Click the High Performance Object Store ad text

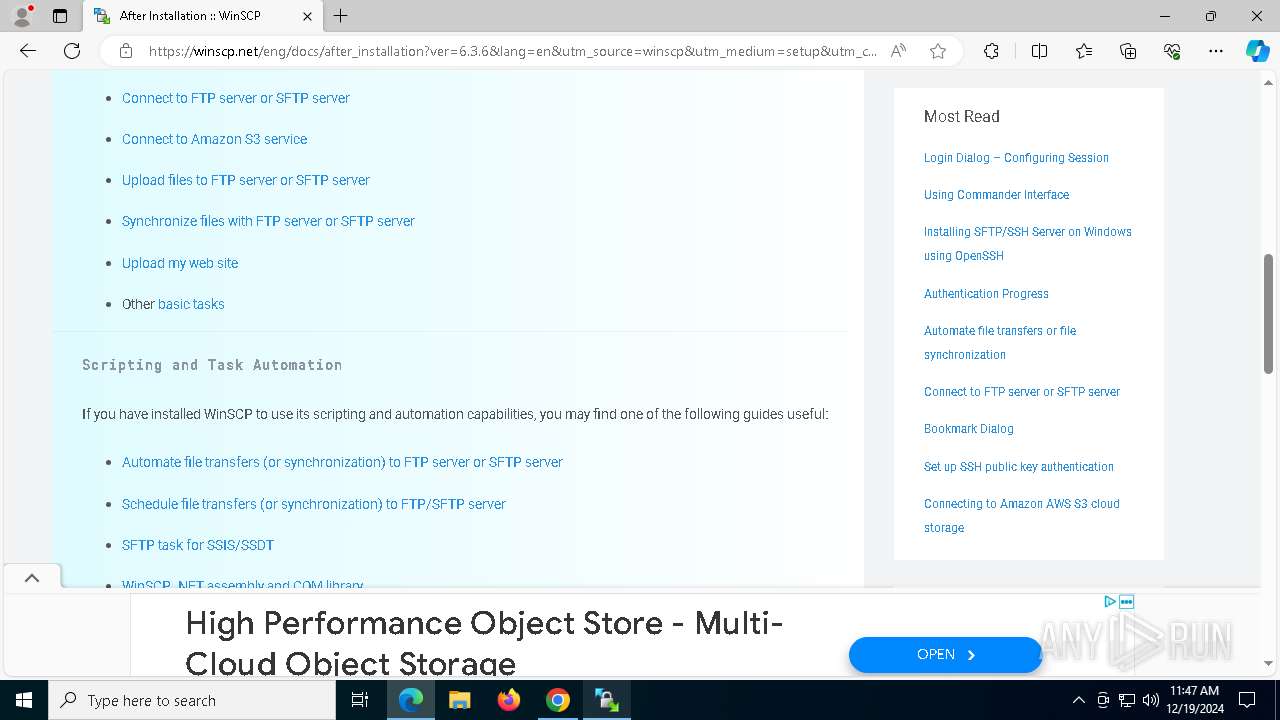[484, 643]
